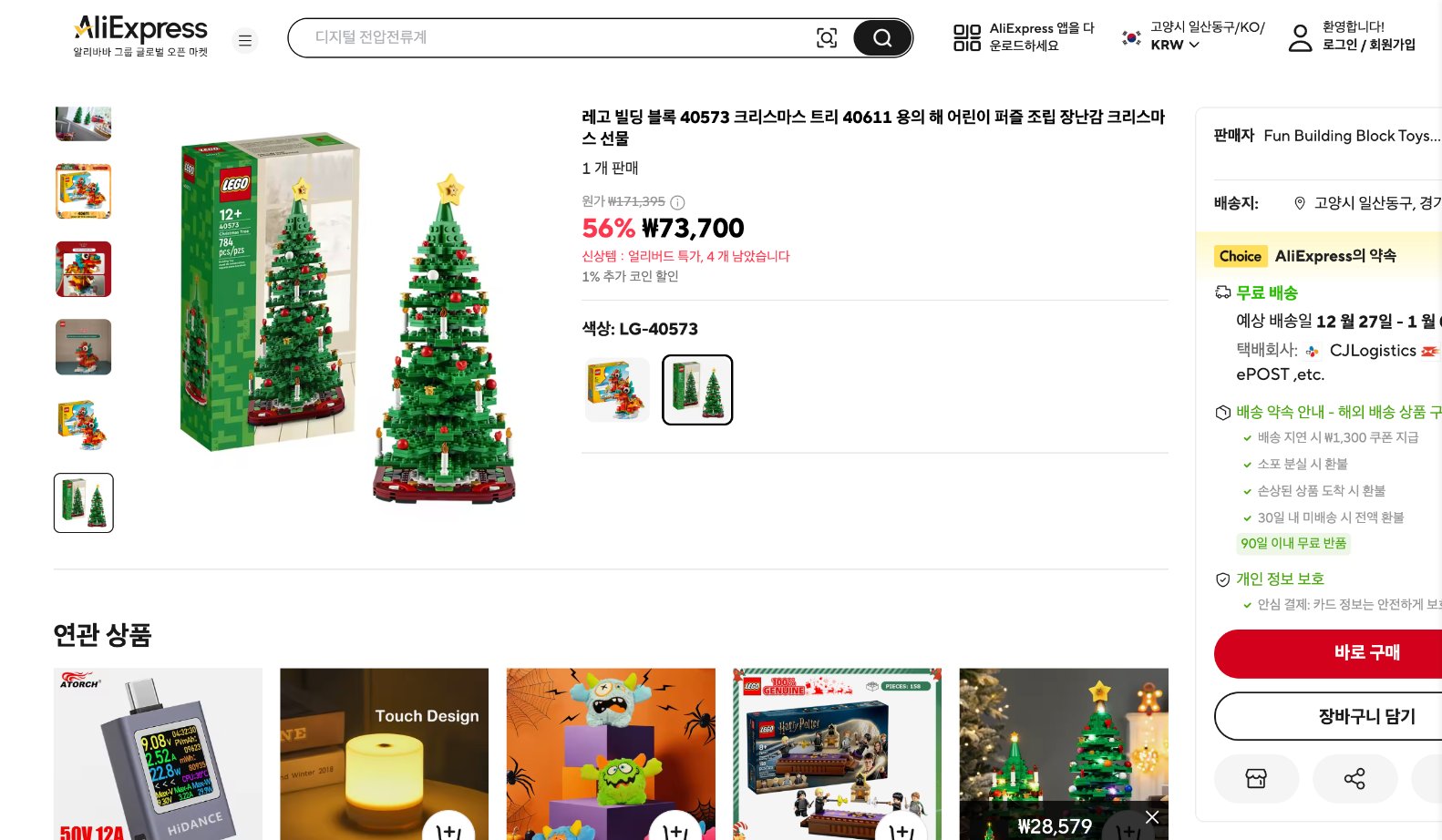The image size is (1442, 840).
Task: Click the original price info icon
Action: pos(677,202)
